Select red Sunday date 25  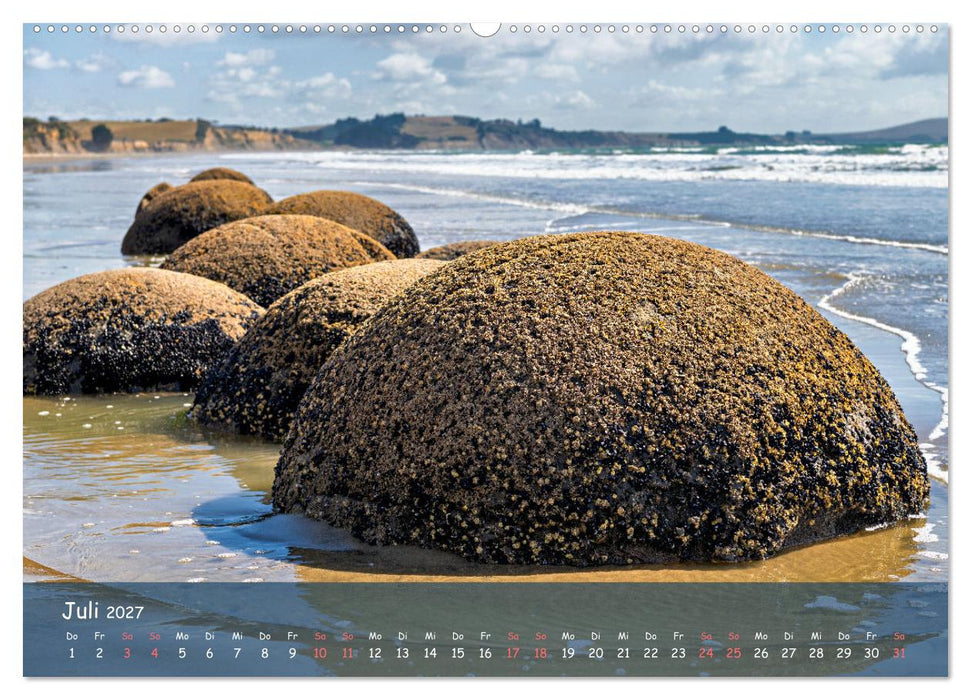[734, 653]
